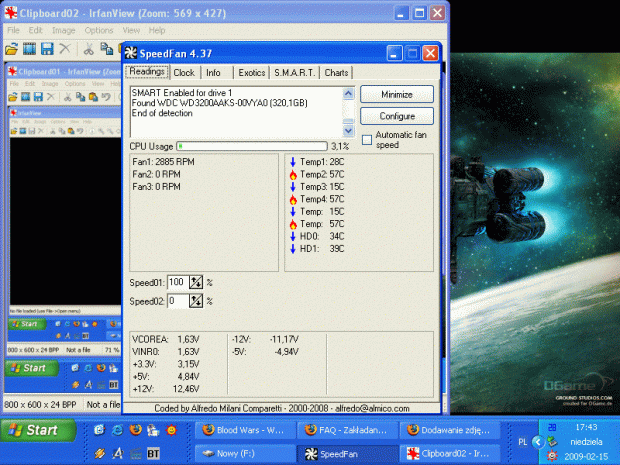
Task: Click the -12V: -11,17V reading
Action: 265,339
